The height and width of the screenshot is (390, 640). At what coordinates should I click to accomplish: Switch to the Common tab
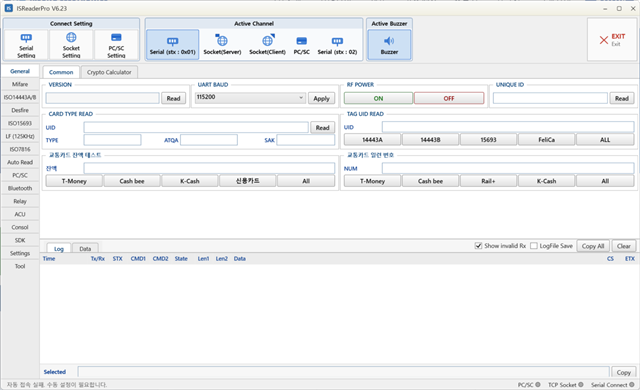click(61, 72)
